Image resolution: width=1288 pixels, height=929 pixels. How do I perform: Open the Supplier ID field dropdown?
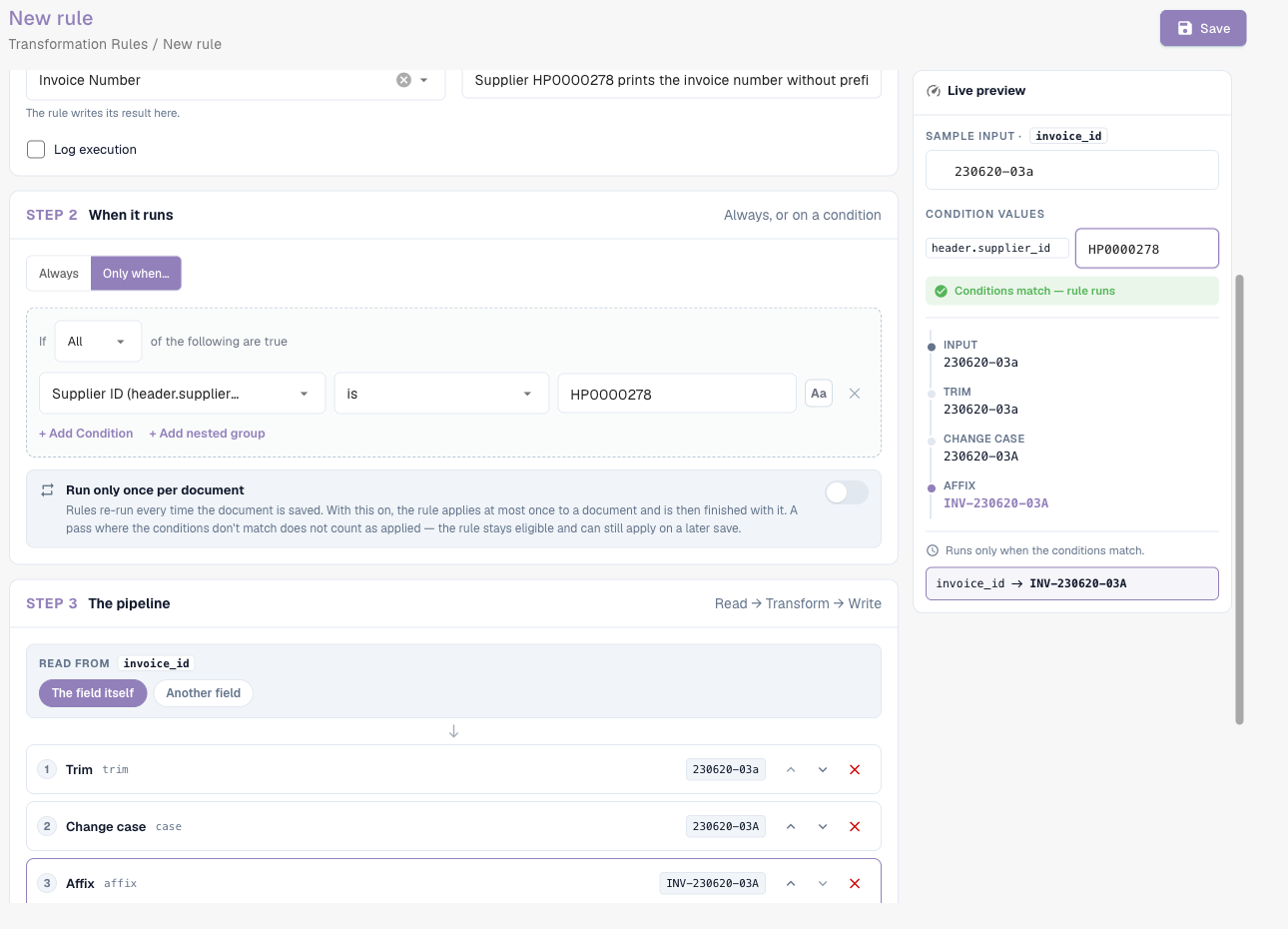coord(183,394)
